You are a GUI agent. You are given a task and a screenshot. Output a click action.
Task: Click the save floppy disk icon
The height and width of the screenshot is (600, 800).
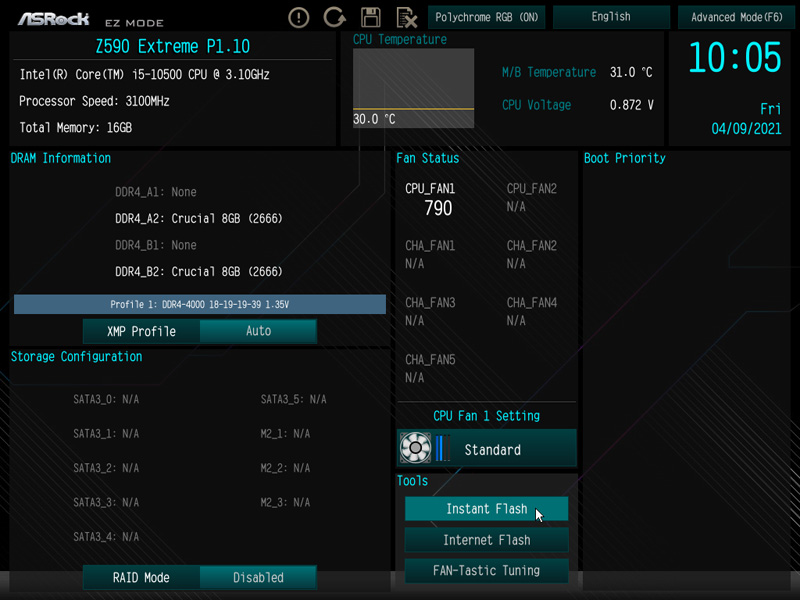(x=370, y=17)
